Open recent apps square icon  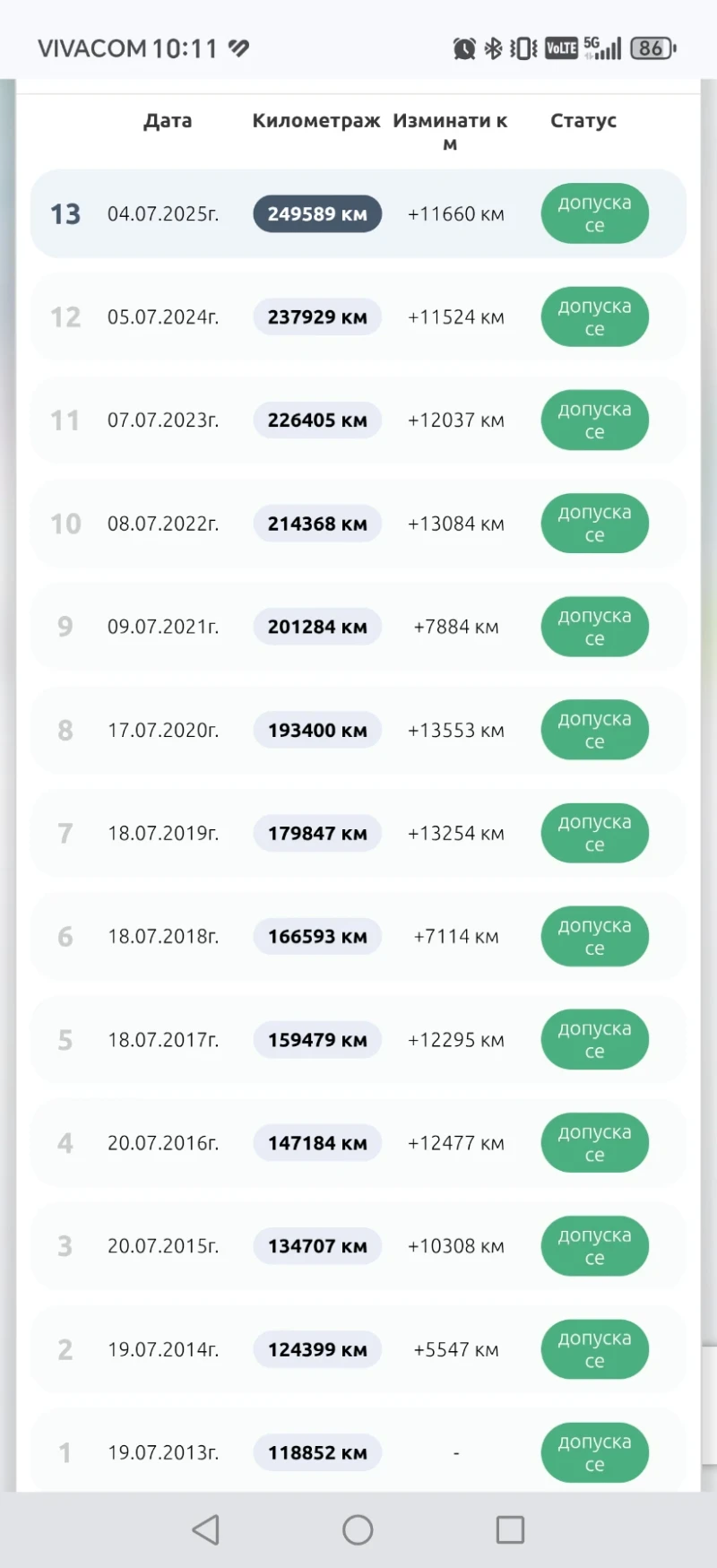tap(510, 1529)
